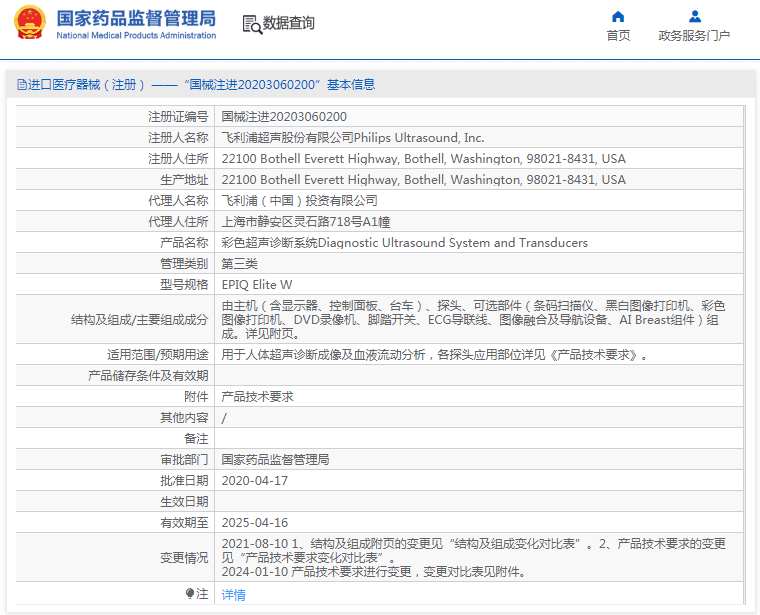
Task: Click the Philips Ultrasound, Inc. registrant cell
Action: point(352,138)
